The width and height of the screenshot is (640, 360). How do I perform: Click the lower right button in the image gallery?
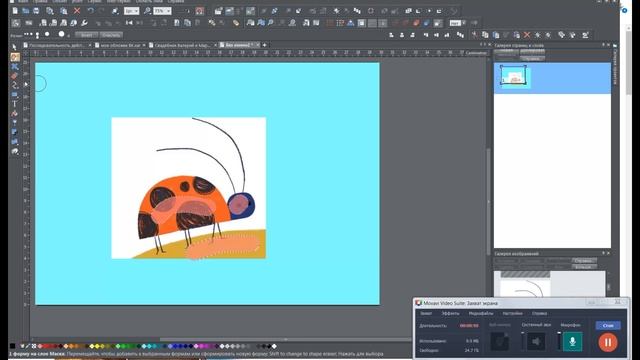pos(584,267)
